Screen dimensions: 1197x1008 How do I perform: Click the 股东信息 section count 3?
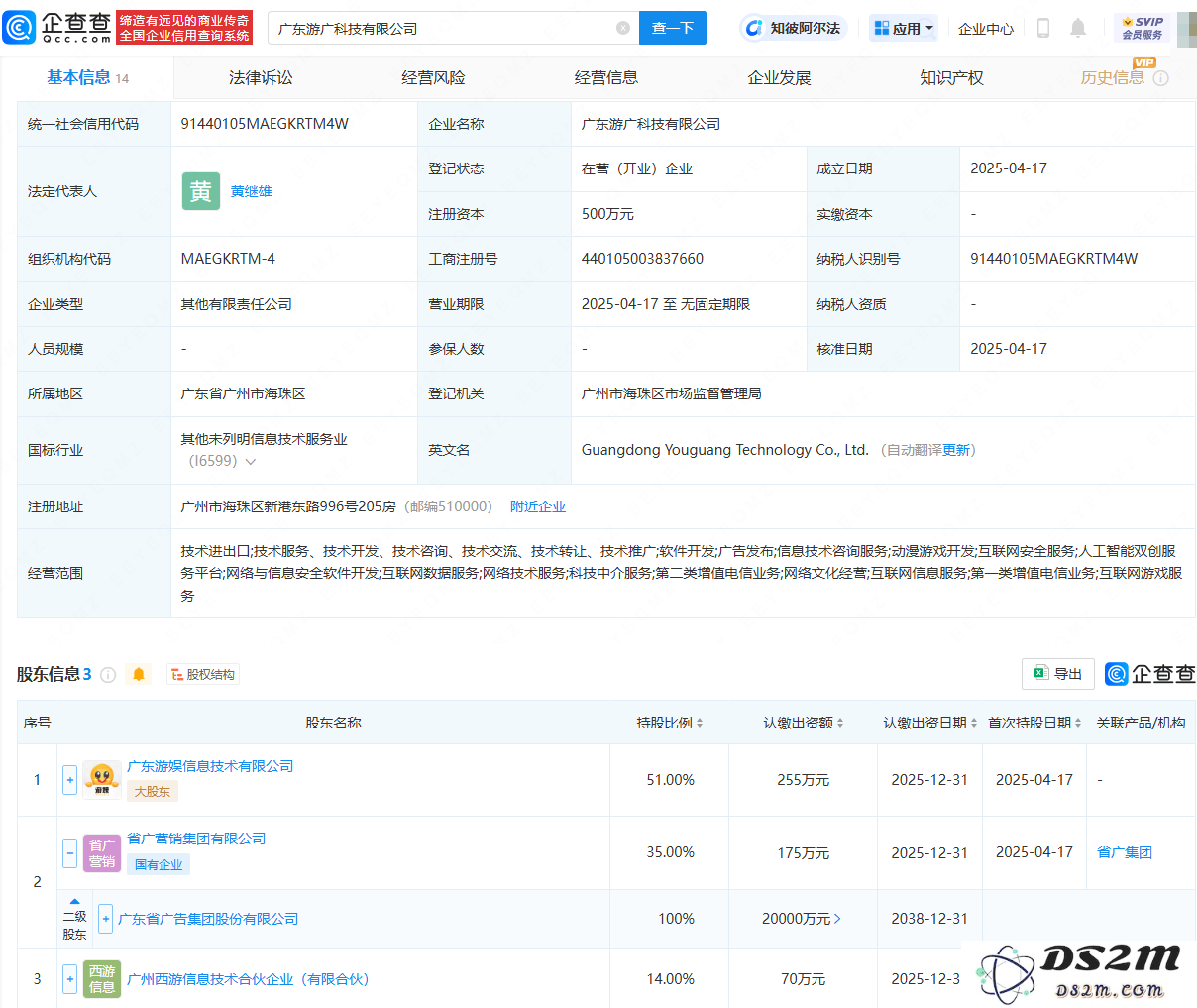87,674
